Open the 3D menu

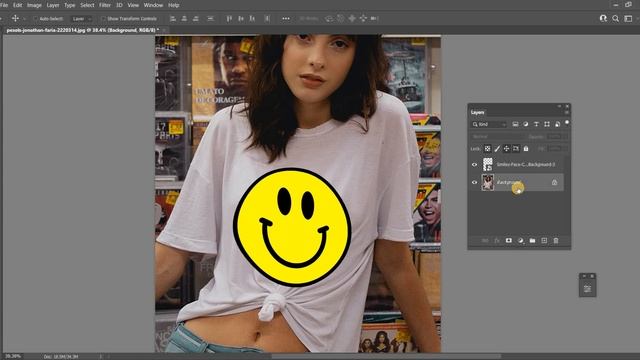pos(119,5)
